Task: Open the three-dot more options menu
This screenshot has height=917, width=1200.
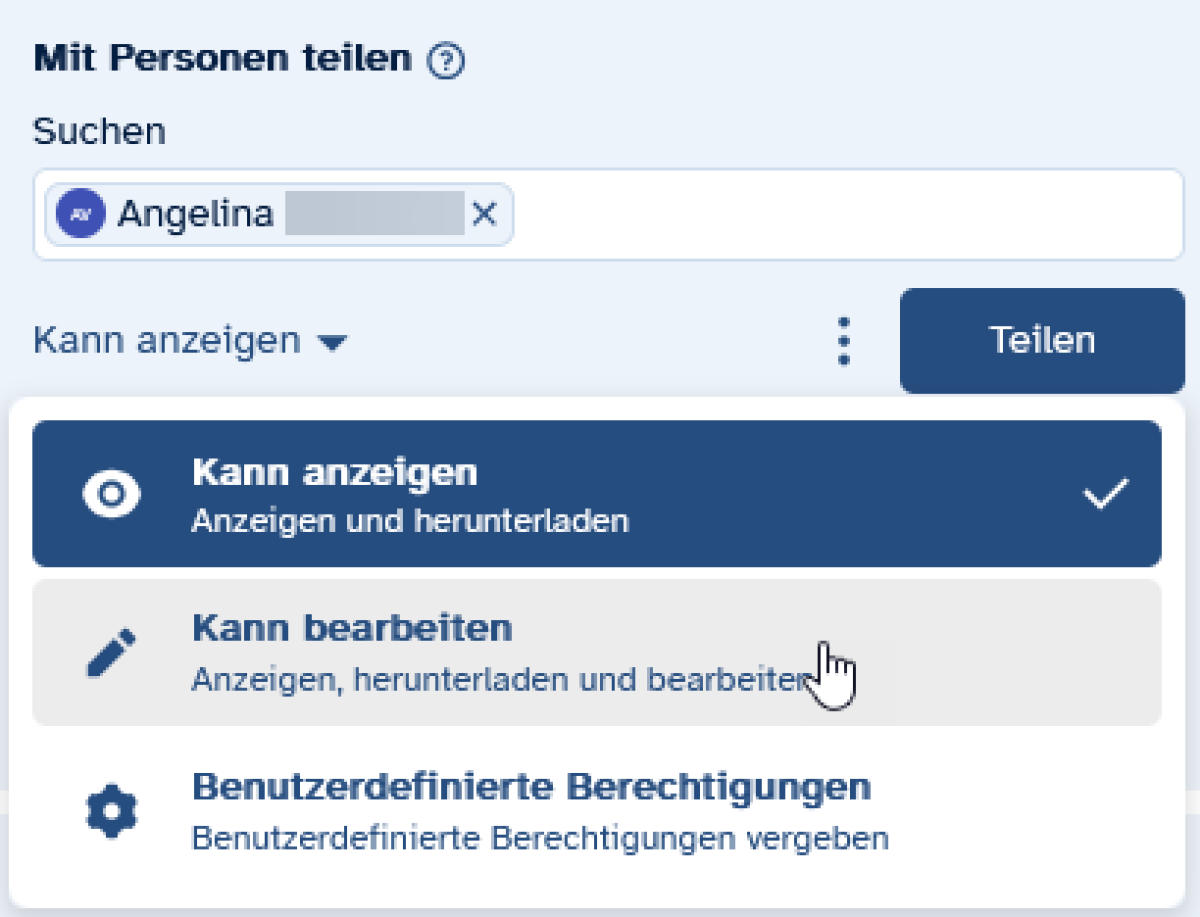Action: click(845, 341)
